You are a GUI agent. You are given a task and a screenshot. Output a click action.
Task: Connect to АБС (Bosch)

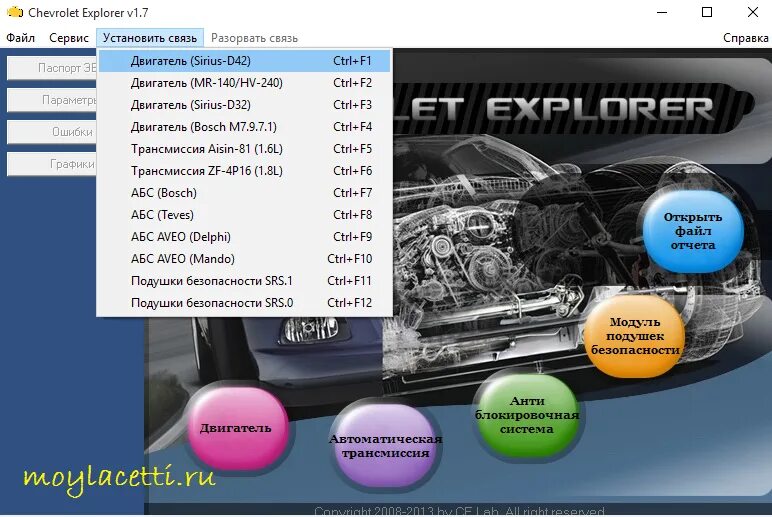pyautogui.click(x=245, y=193)
